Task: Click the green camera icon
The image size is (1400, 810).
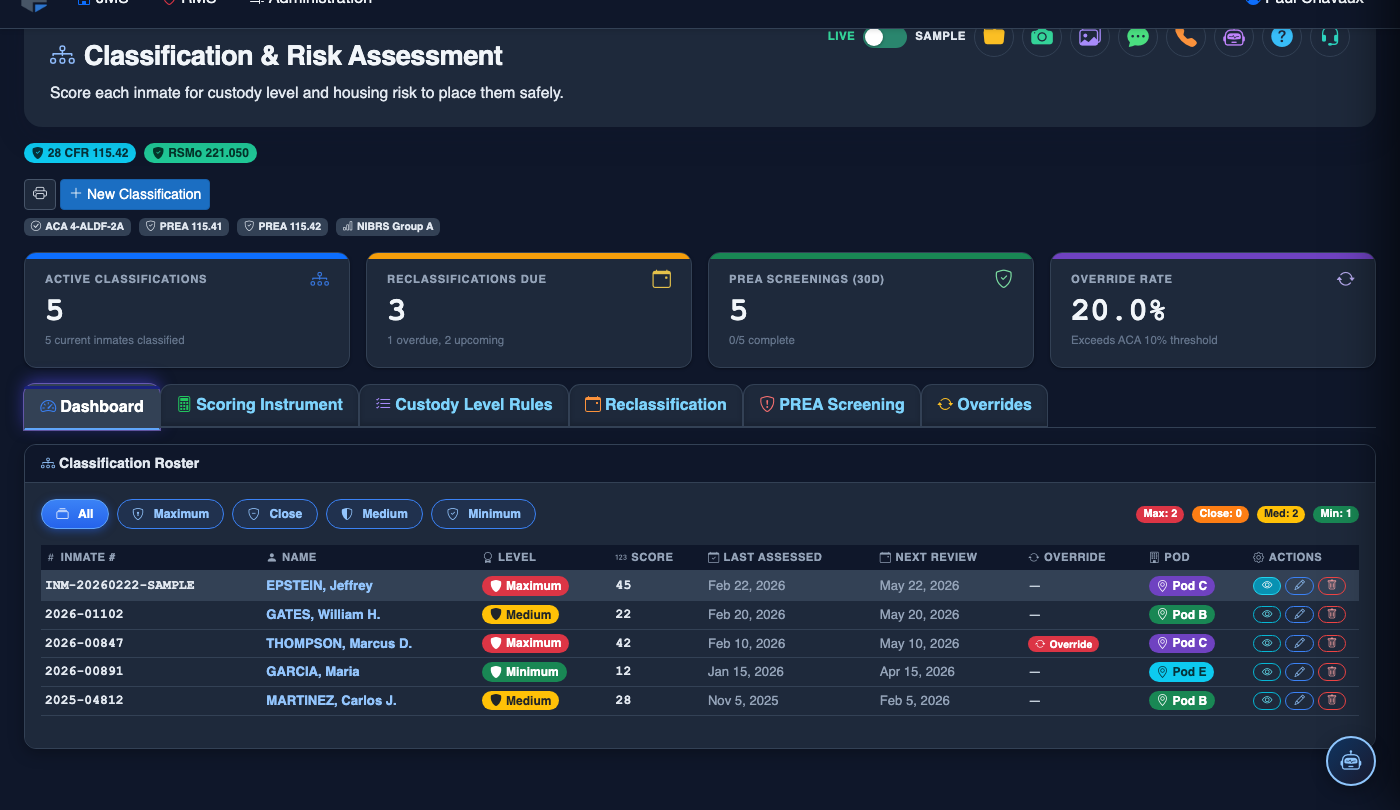Action: [x=1041, y=37]
